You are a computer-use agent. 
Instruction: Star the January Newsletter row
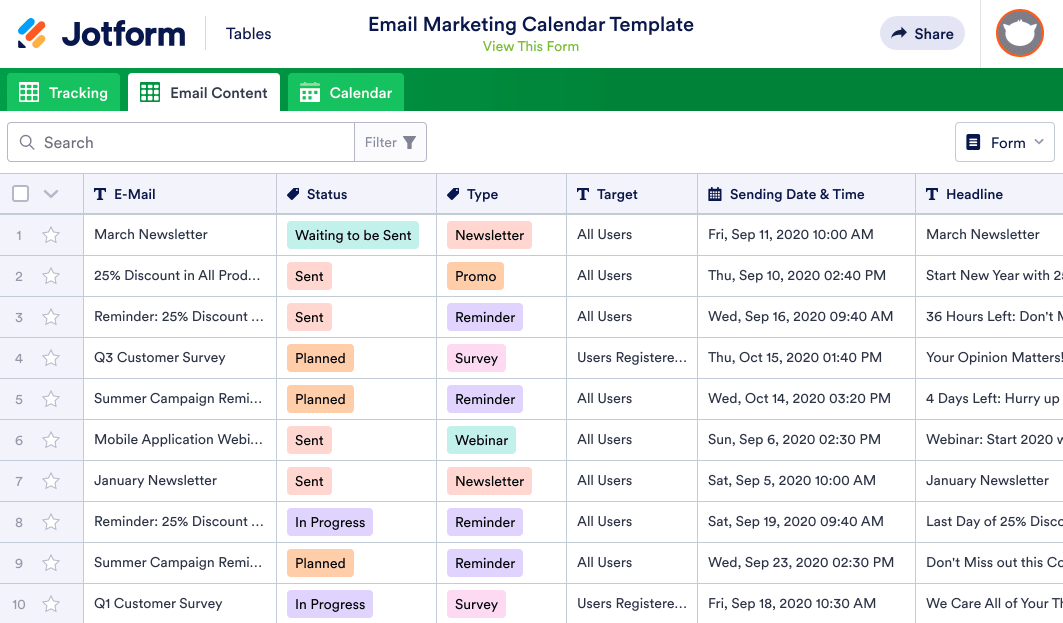coord(51,480)
